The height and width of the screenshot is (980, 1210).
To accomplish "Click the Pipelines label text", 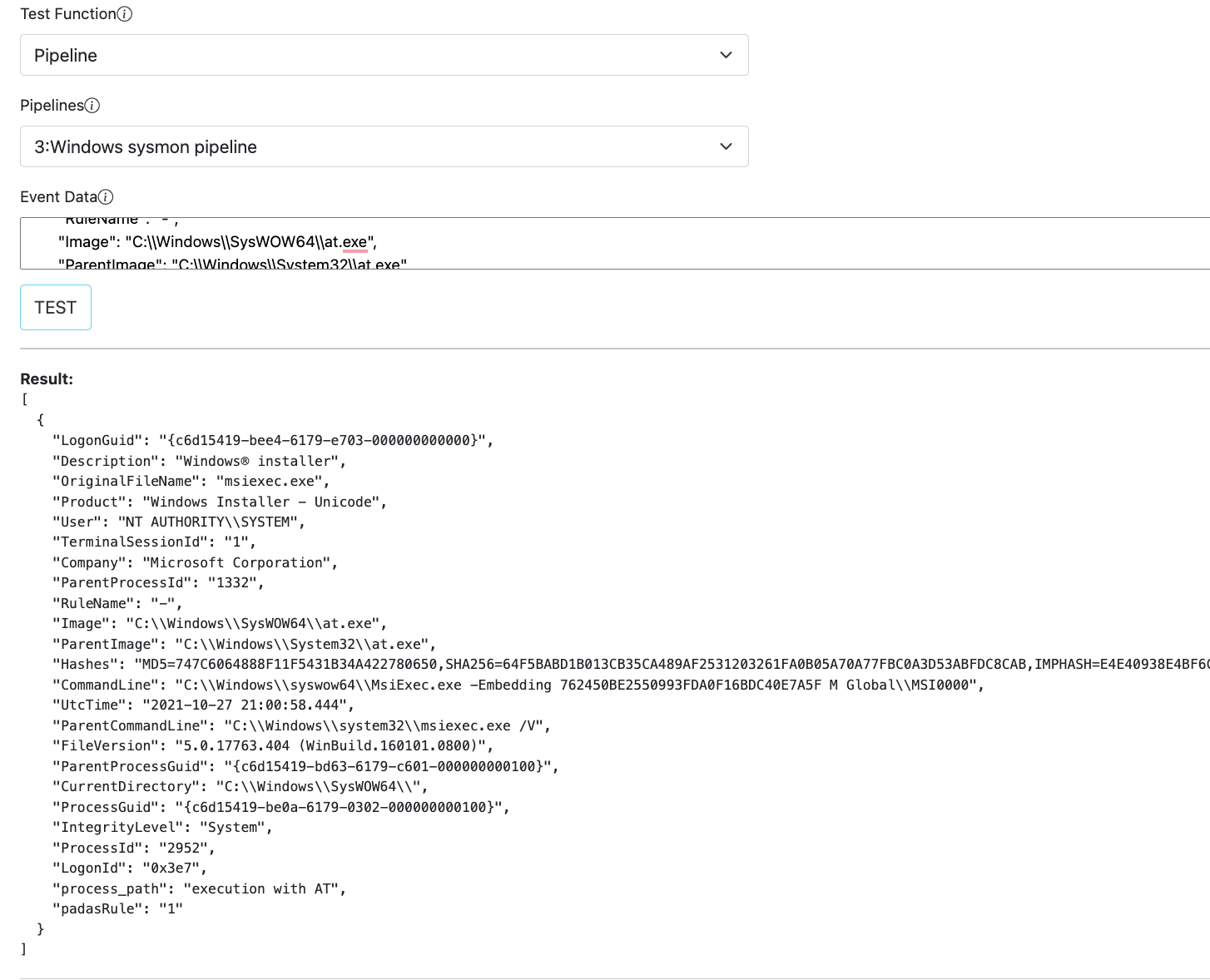I will pyautogui.click(x=52, y=106).
